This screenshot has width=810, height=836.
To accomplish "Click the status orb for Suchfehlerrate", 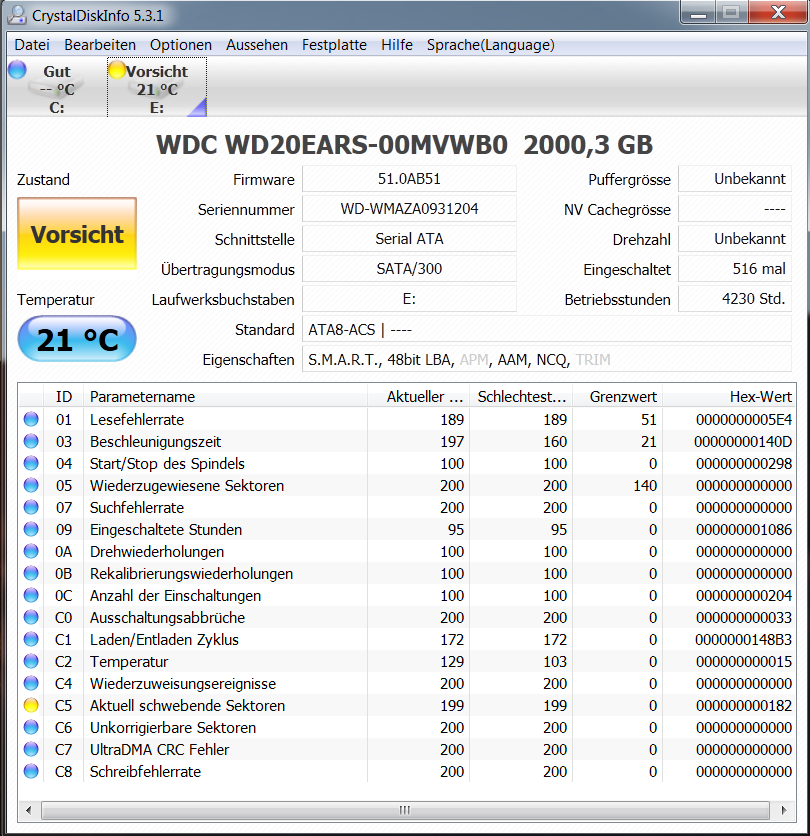I will [31, 507].
